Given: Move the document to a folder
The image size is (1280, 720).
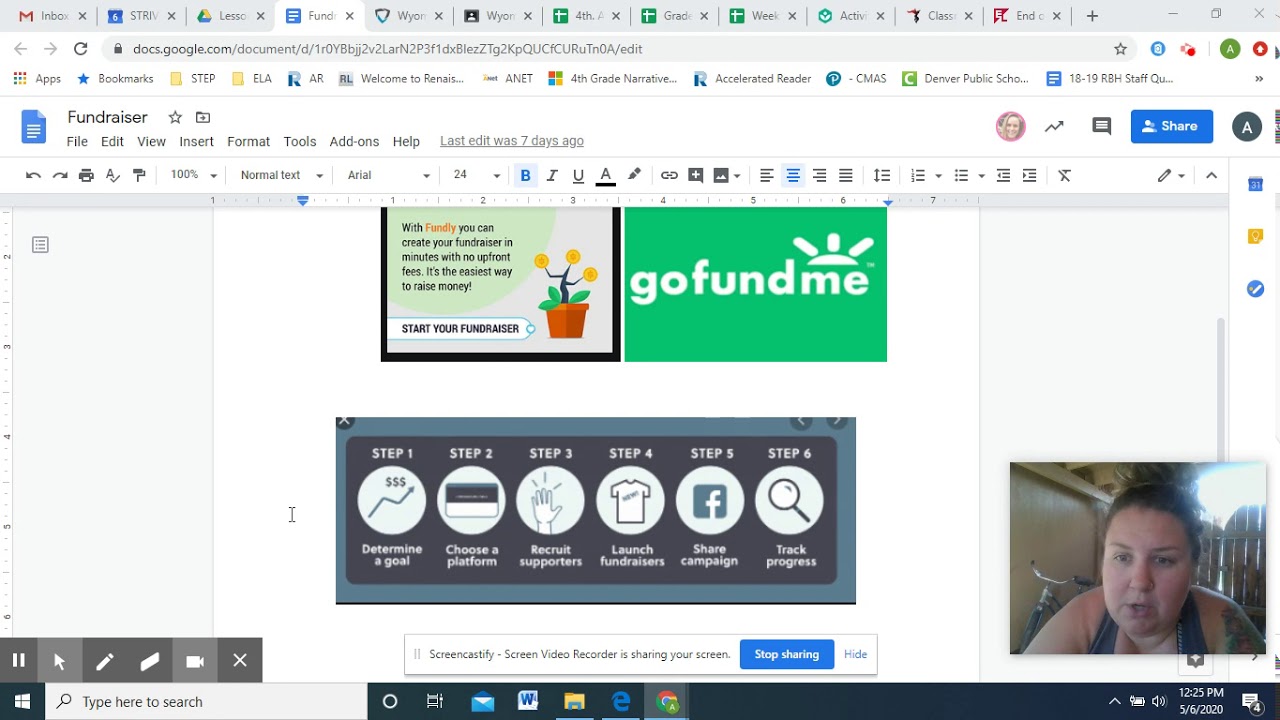Looking at the screenshot, I should pyautogui.click(x=203, y=117).
